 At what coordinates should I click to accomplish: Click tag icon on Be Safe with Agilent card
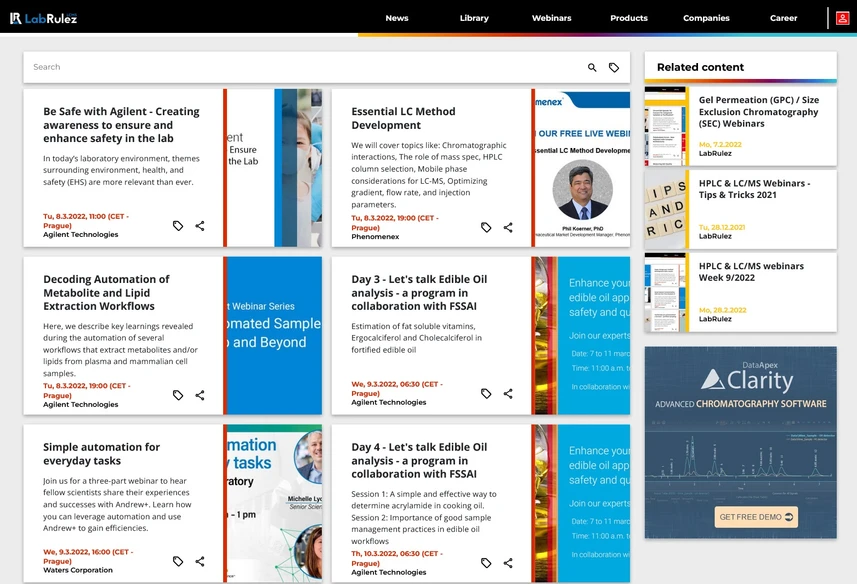pos(178,226)
